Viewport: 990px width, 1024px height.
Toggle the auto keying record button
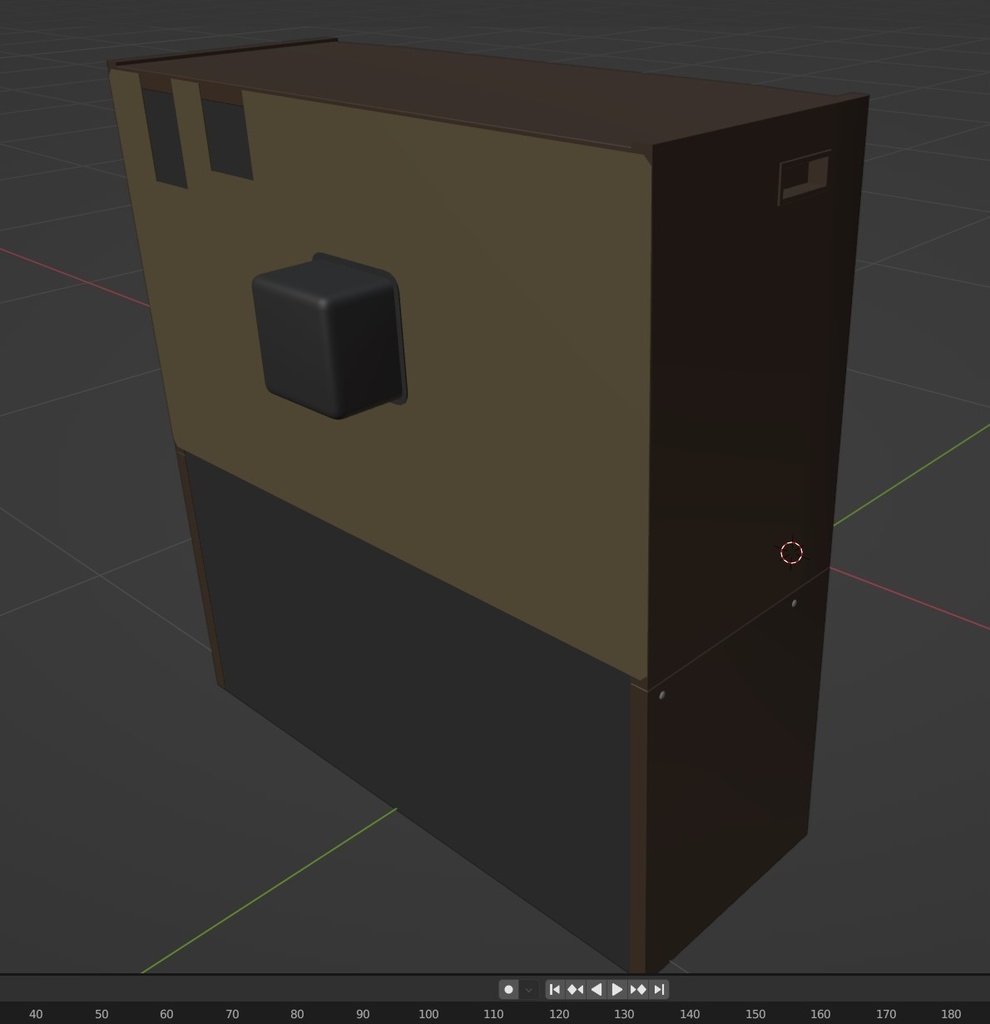[509, 989]
